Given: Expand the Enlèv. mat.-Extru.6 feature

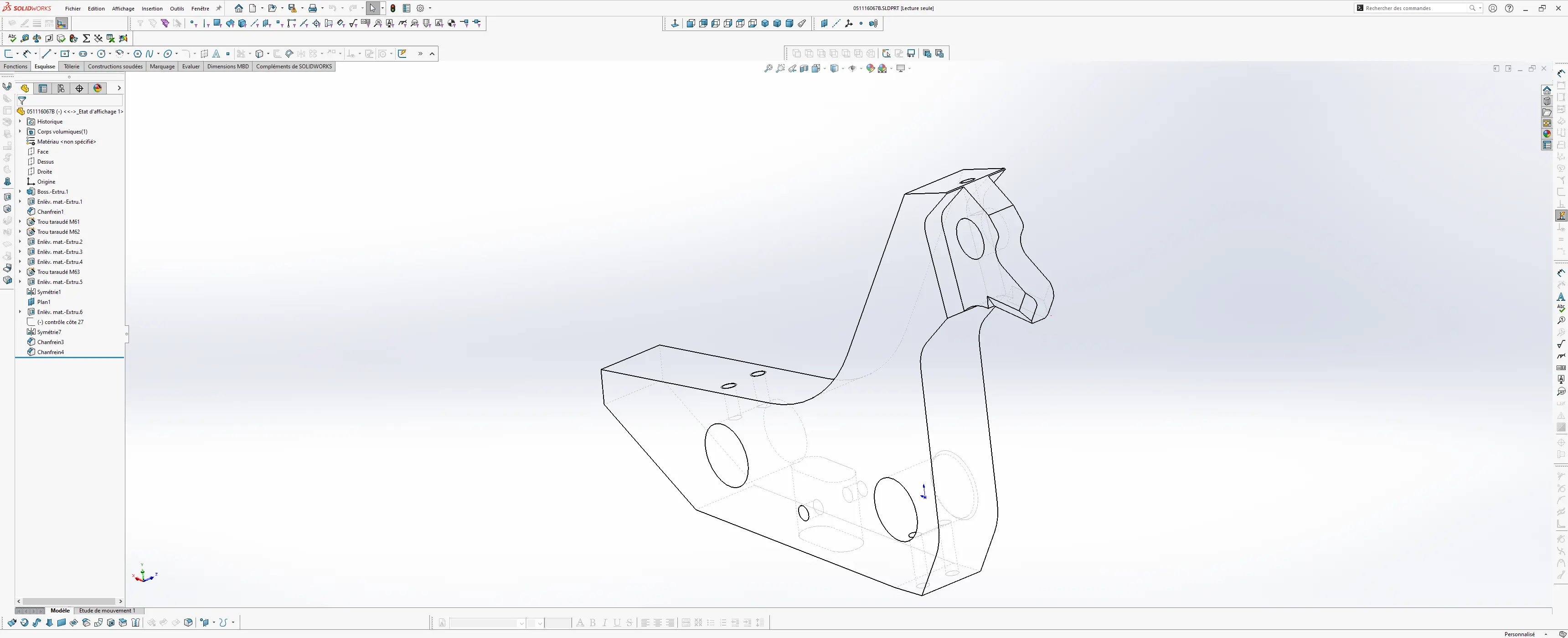Looking at the screenshot, I should pos(20,312).
